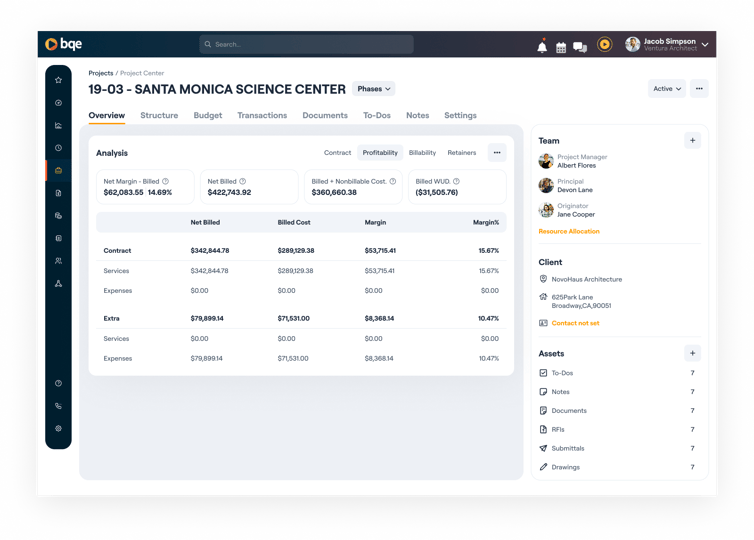
Task: Open the Notes tab
Action: pos(417,115)
